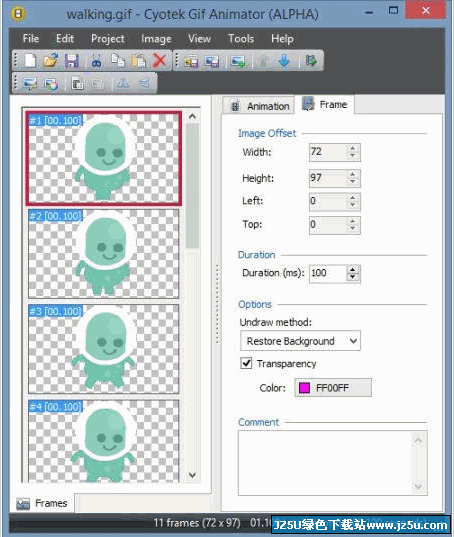The height and width of the screenshot is (537, 454).
Task: Paste frame from clipboard
Action: pyautogui.click(x=139, y=61)
